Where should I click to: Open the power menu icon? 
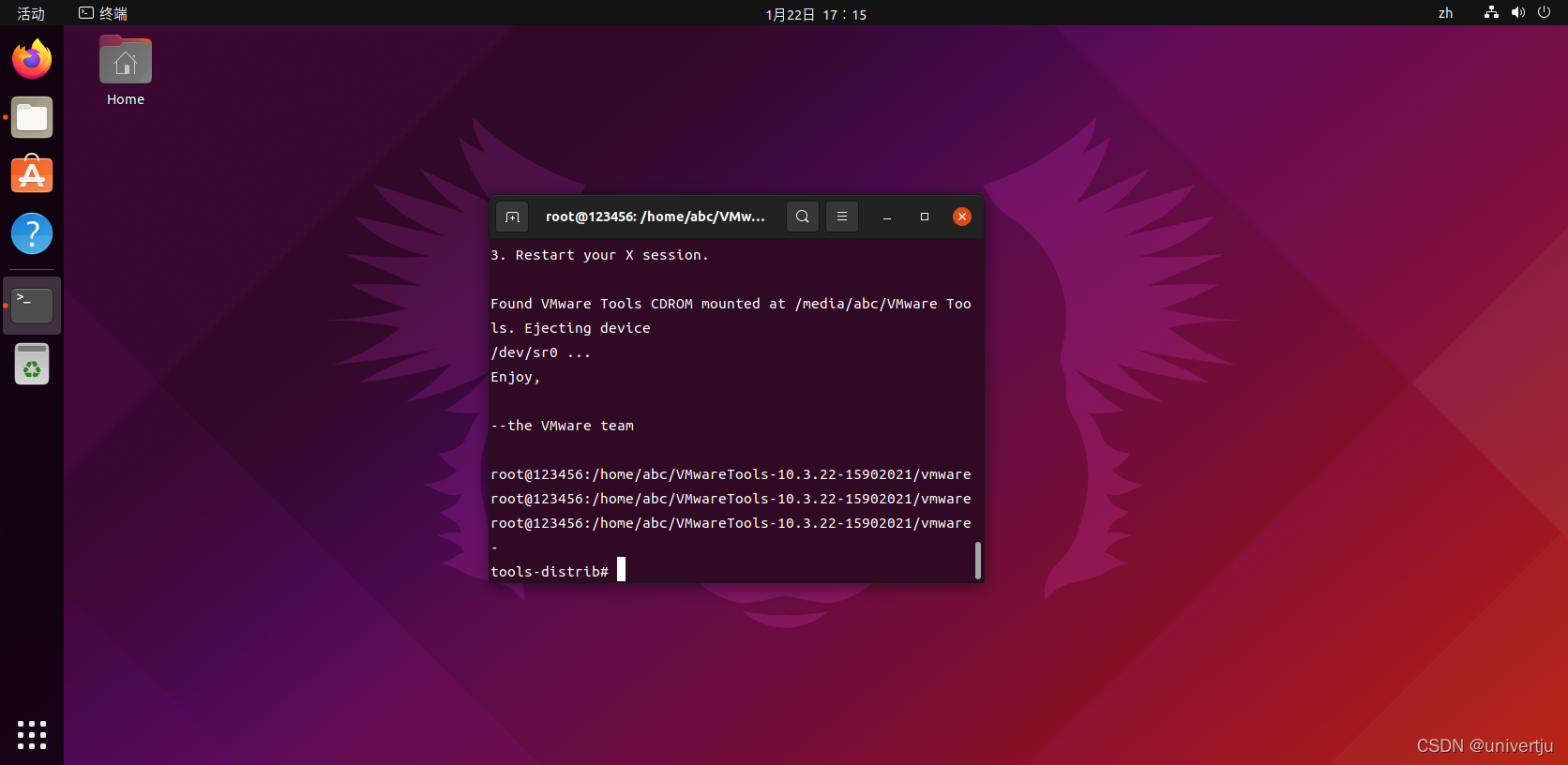coord(1545,13)
